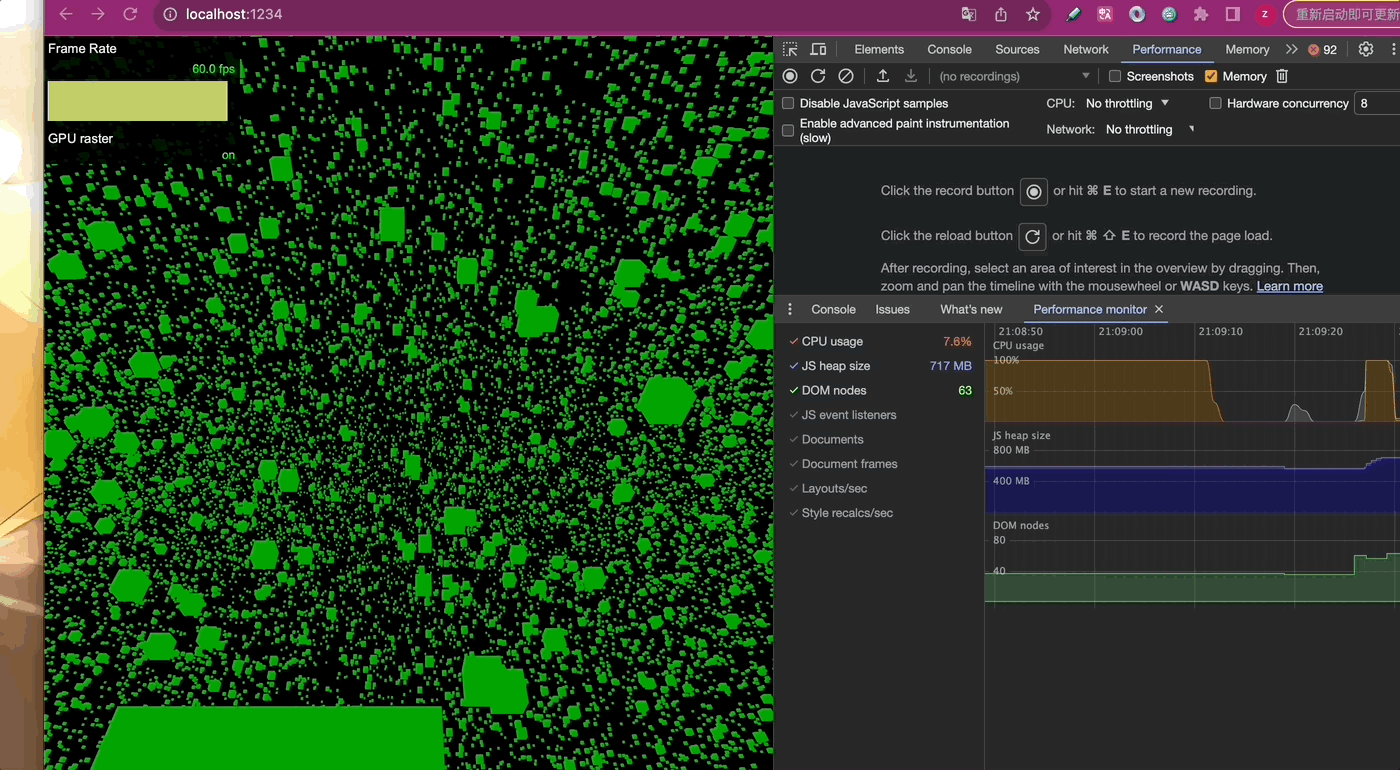The image size is (1400, 770).
Task: Open the blue ring extension icon
Action: [1137, 14]
